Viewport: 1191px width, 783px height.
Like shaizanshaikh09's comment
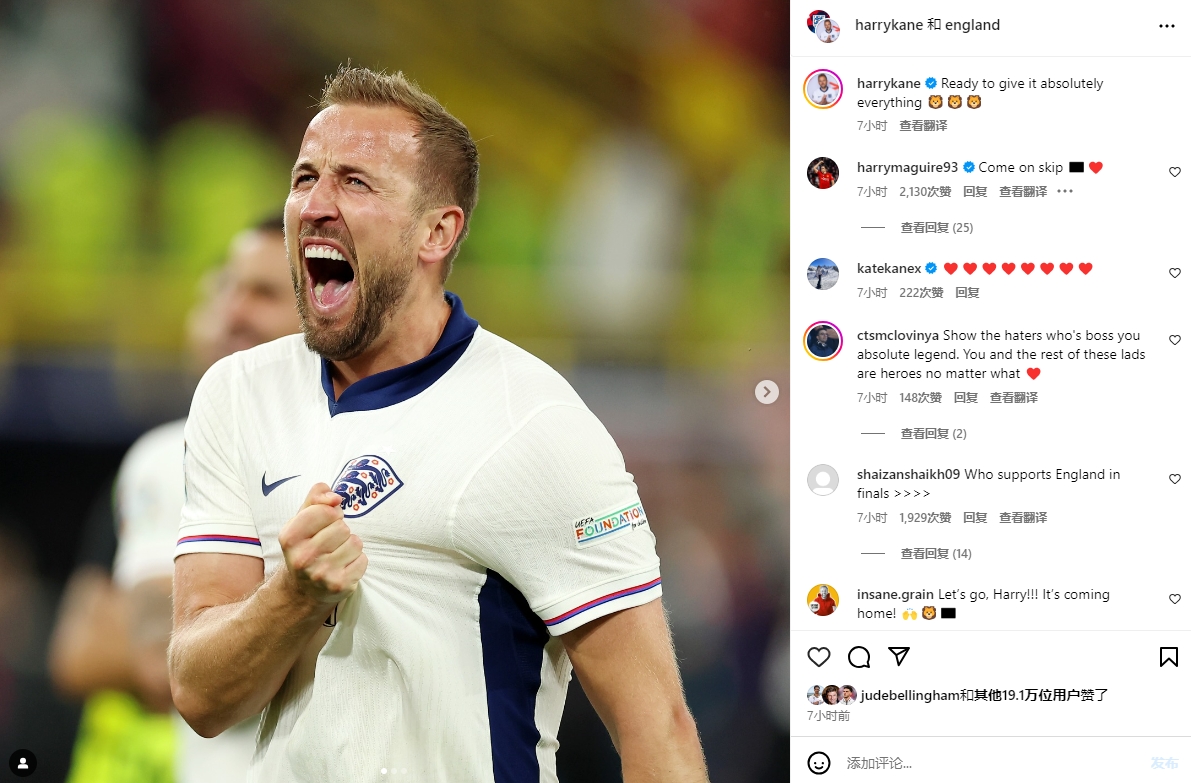1174,479
